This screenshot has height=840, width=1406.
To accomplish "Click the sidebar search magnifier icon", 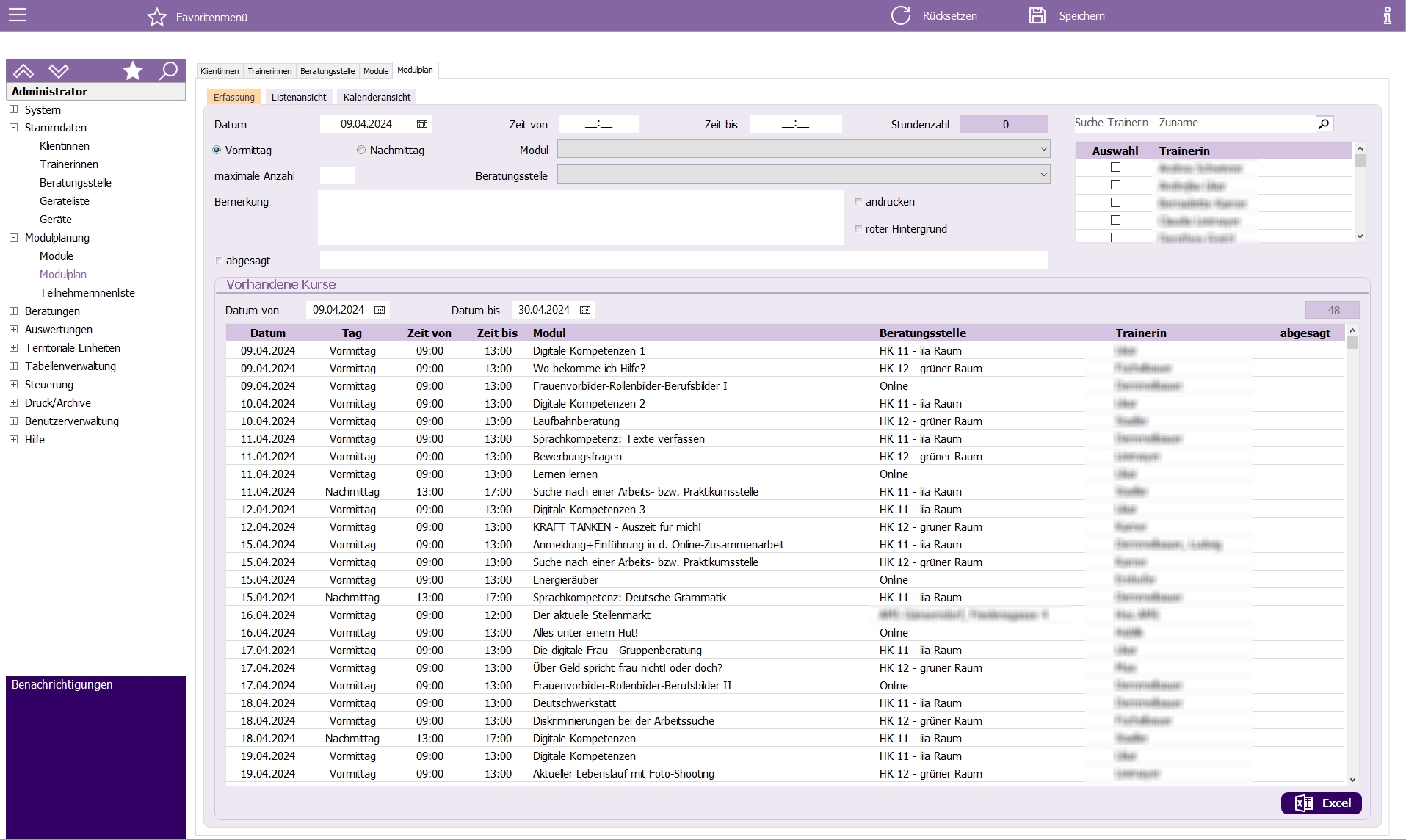I will coord(169,70).
